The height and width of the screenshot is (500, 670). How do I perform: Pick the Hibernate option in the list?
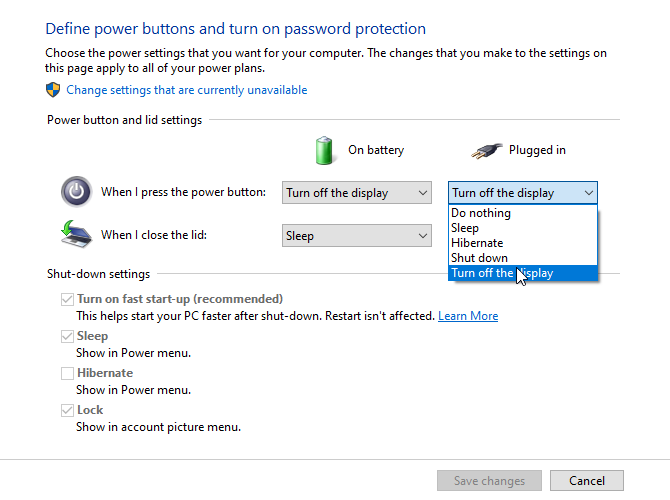(x=477, y=243)
